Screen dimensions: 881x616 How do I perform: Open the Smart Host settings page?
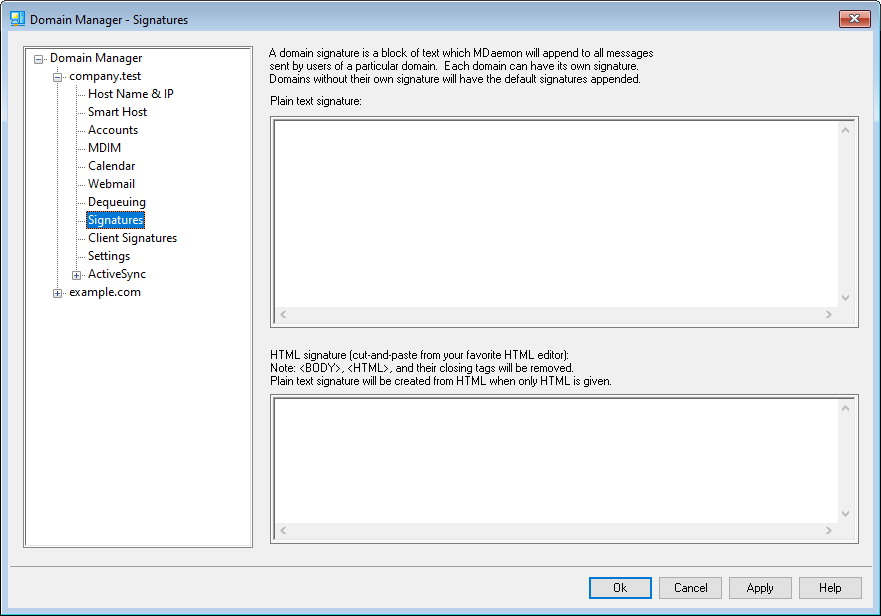pos(117,112)
